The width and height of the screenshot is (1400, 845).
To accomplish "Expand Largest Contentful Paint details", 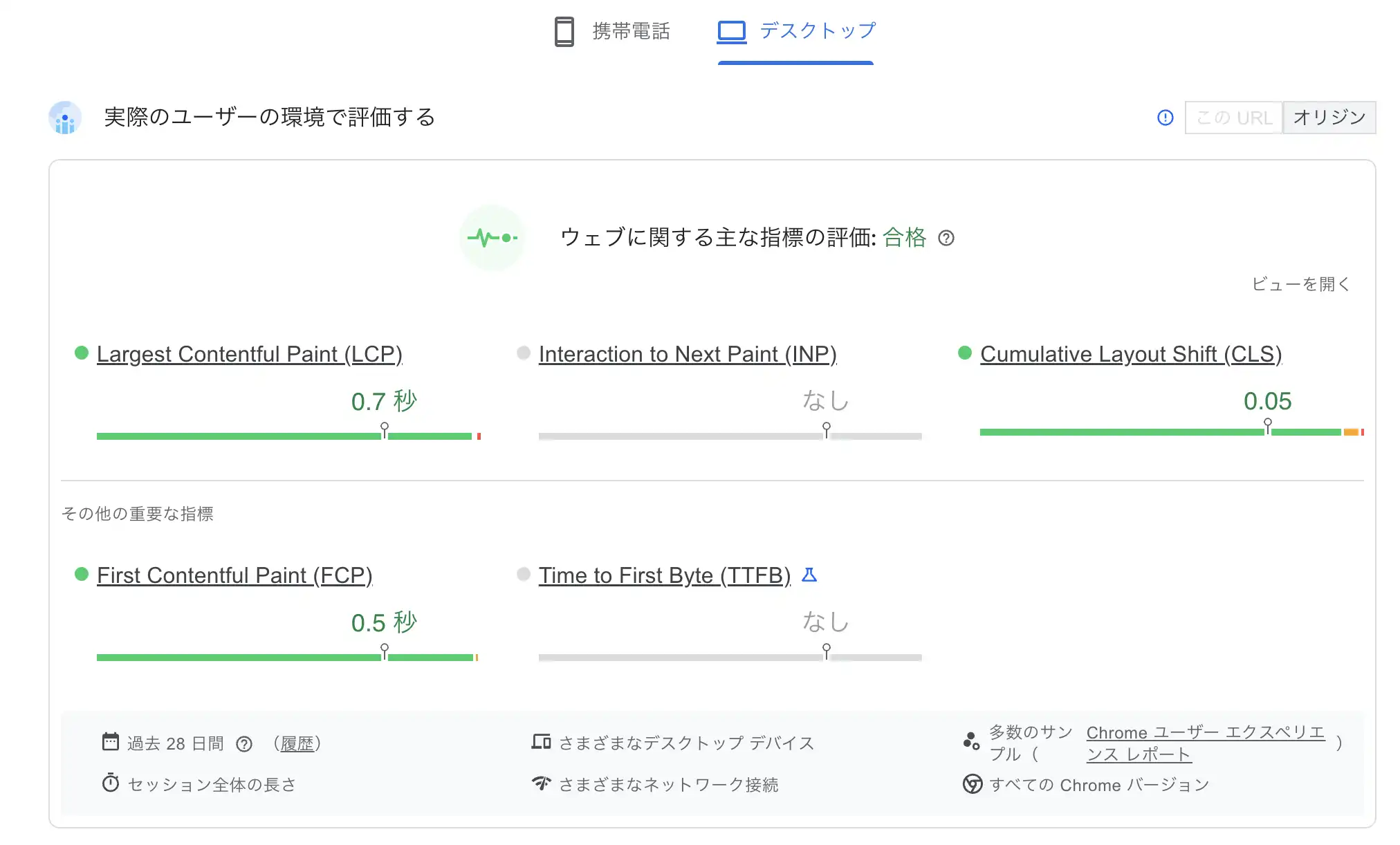I will (250, 353).
